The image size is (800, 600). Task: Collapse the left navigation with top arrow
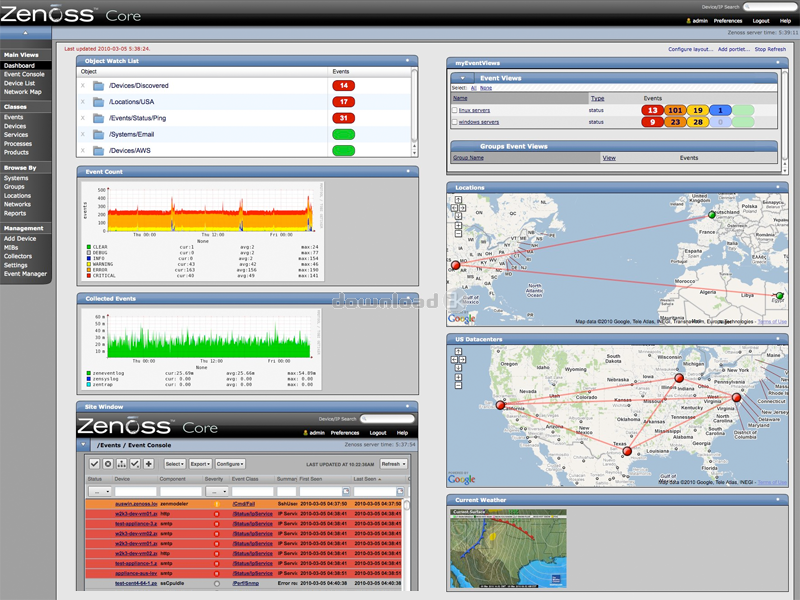(26, 33)
